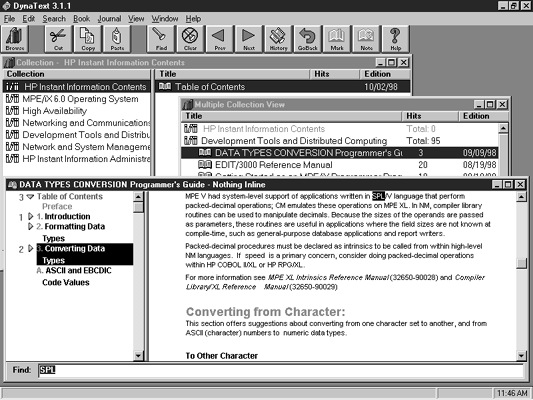The image size is (533, 400).
Task: Click the document pane scrollbar thumb
Action: pos(521,263)
